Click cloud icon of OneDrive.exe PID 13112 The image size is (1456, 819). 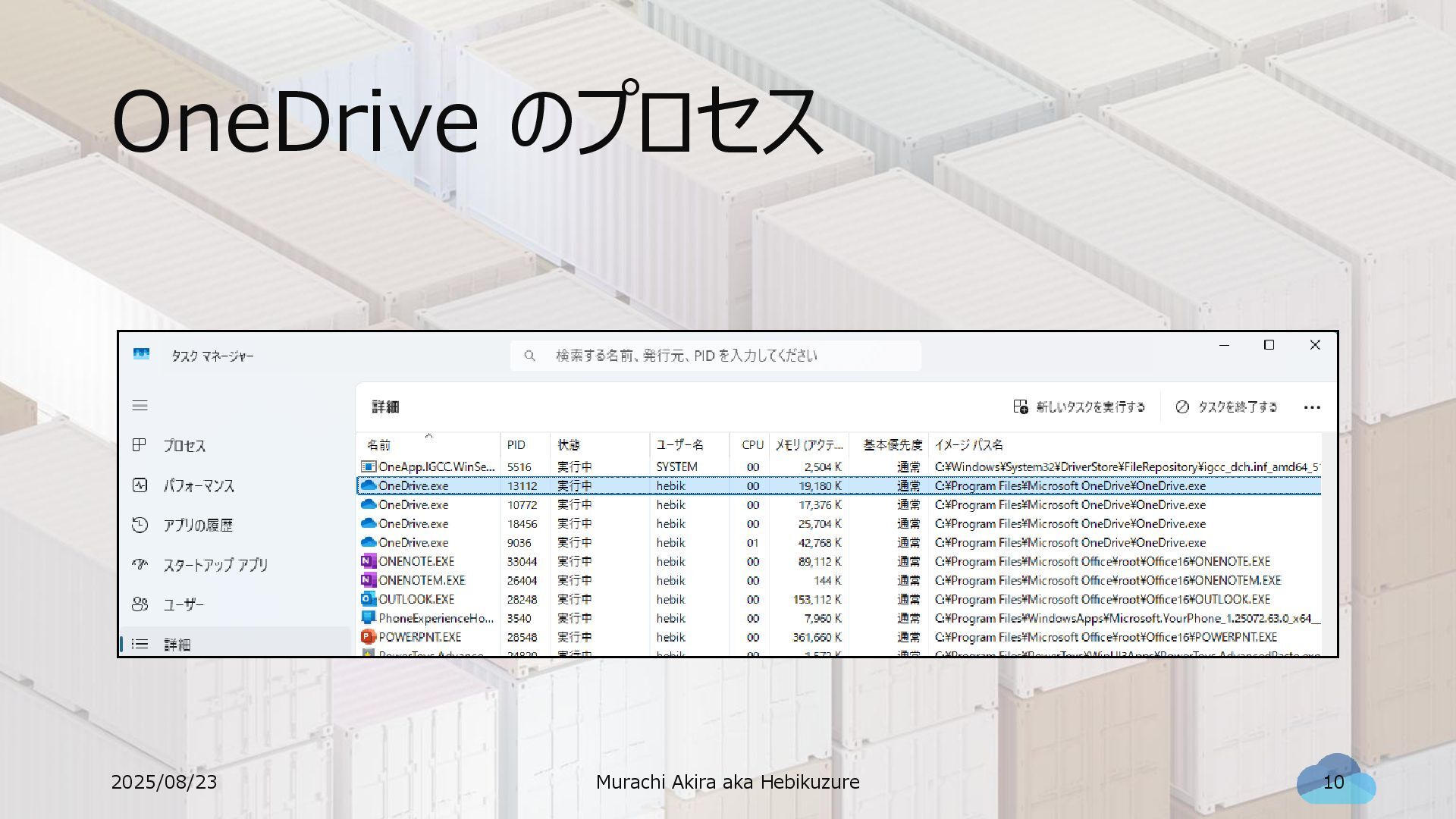[x=369, y=485]
